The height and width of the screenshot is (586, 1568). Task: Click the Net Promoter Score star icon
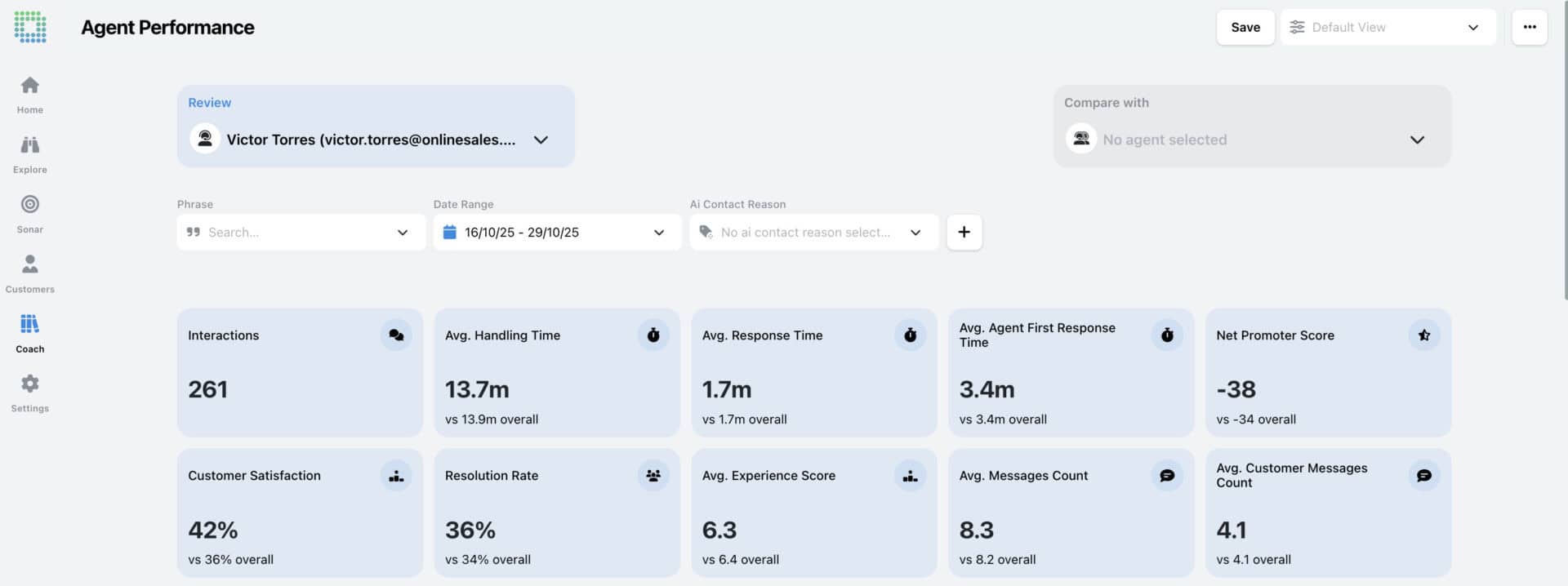coord(1423,335)
